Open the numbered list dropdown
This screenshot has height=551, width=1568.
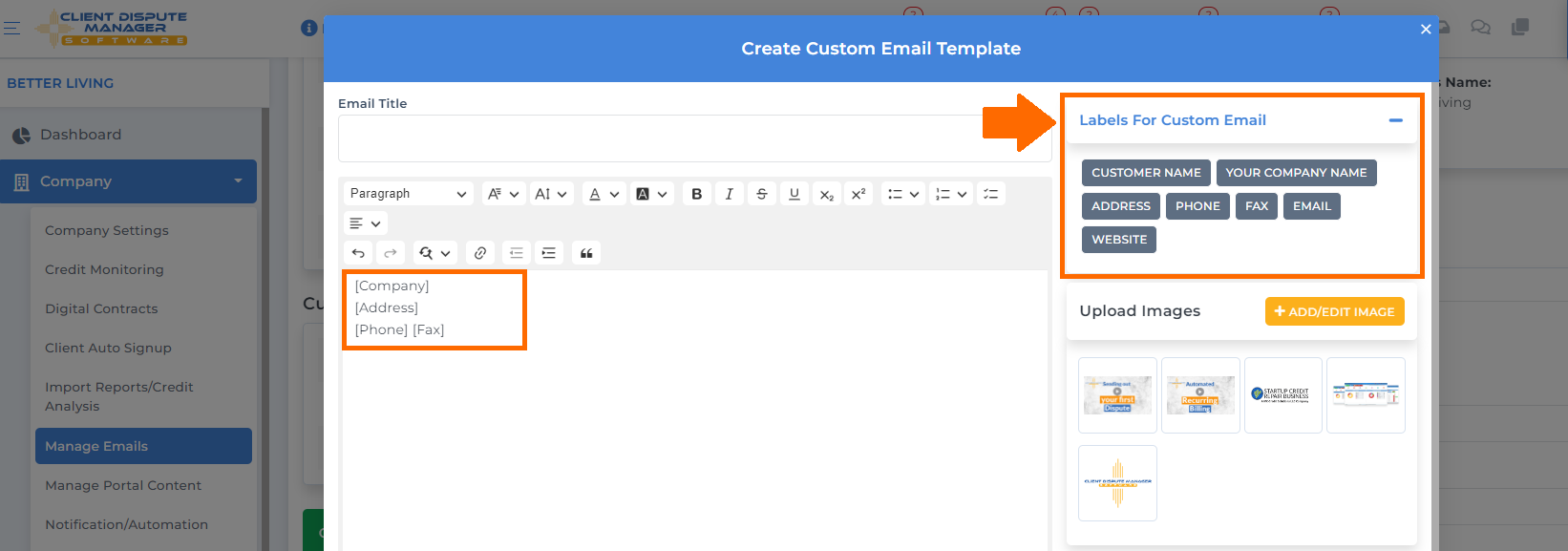[x=950, y=194]
